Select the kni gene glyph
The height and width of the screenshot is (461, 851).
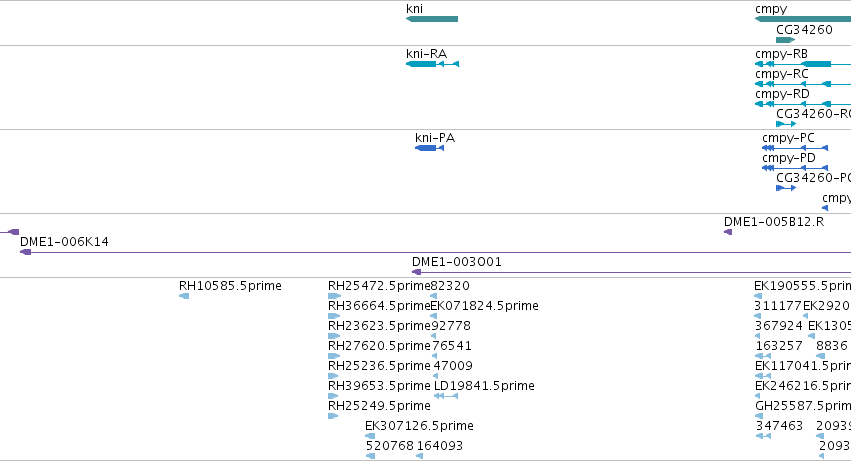click(432, 19)
